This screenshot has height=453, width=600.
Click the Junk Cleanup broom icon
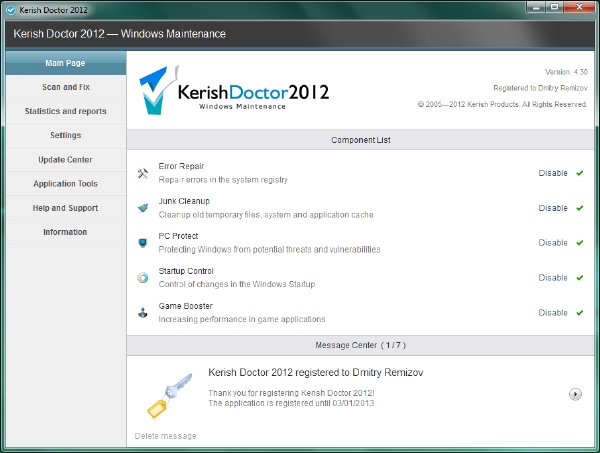(143, 208)
